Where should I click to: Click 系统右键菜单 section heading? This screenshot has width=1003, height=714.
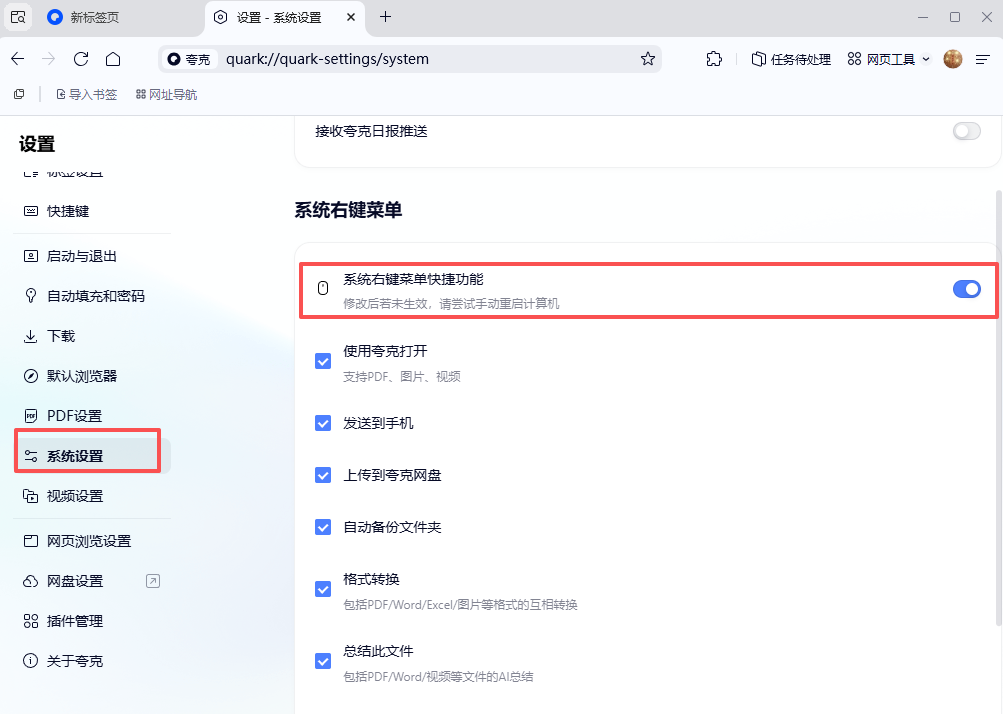click(348, 210)
